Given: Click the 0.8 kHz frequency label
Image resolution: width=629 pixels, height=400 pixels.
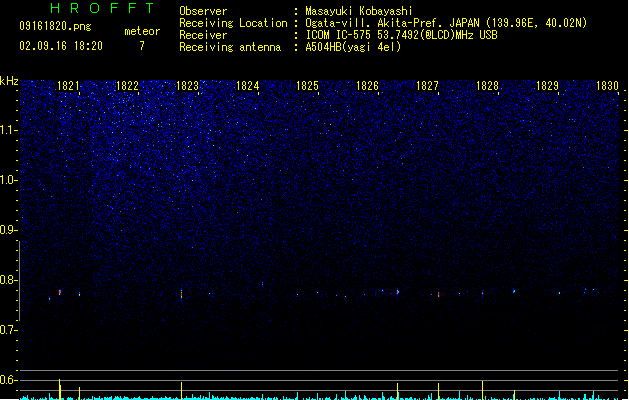Looking at the screenshot, I should [8, 280].
